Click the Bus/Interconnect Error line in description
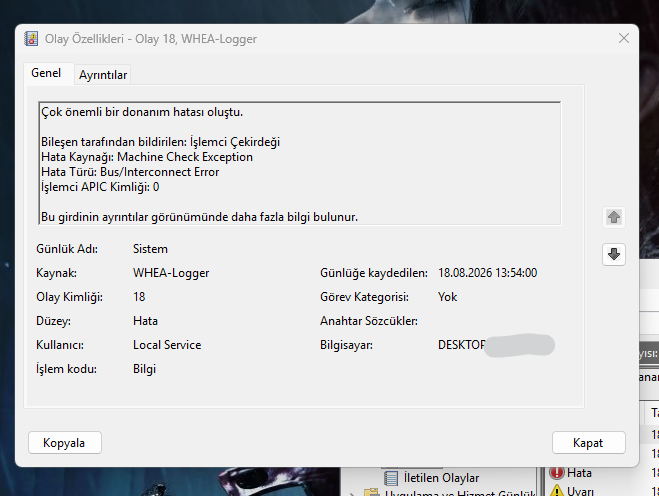Image resolution: width=659 pixels, height=496 pixels. (x=130, y=172)
